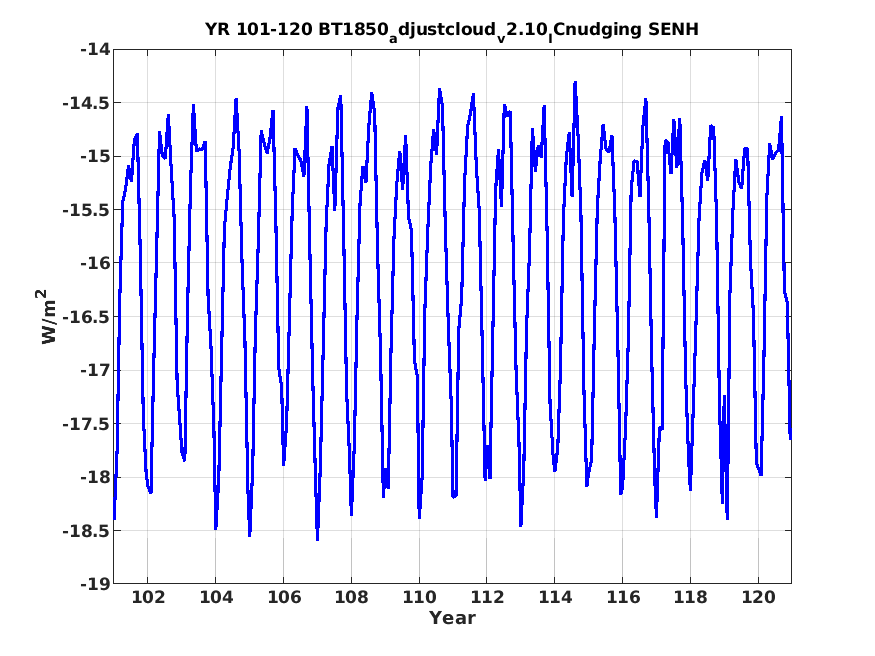Screen dimensions: 875x656
Task: Click the y-axis tick label '-14.5'
Action: pyautogui.click(x=86, y=103)
